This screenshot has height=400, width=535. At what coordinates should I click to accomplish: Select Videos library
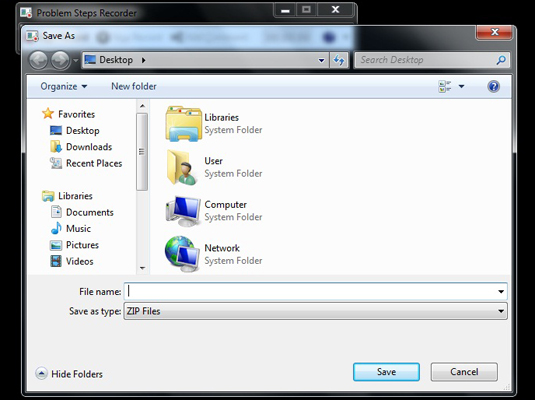click(x=79, y=261)
